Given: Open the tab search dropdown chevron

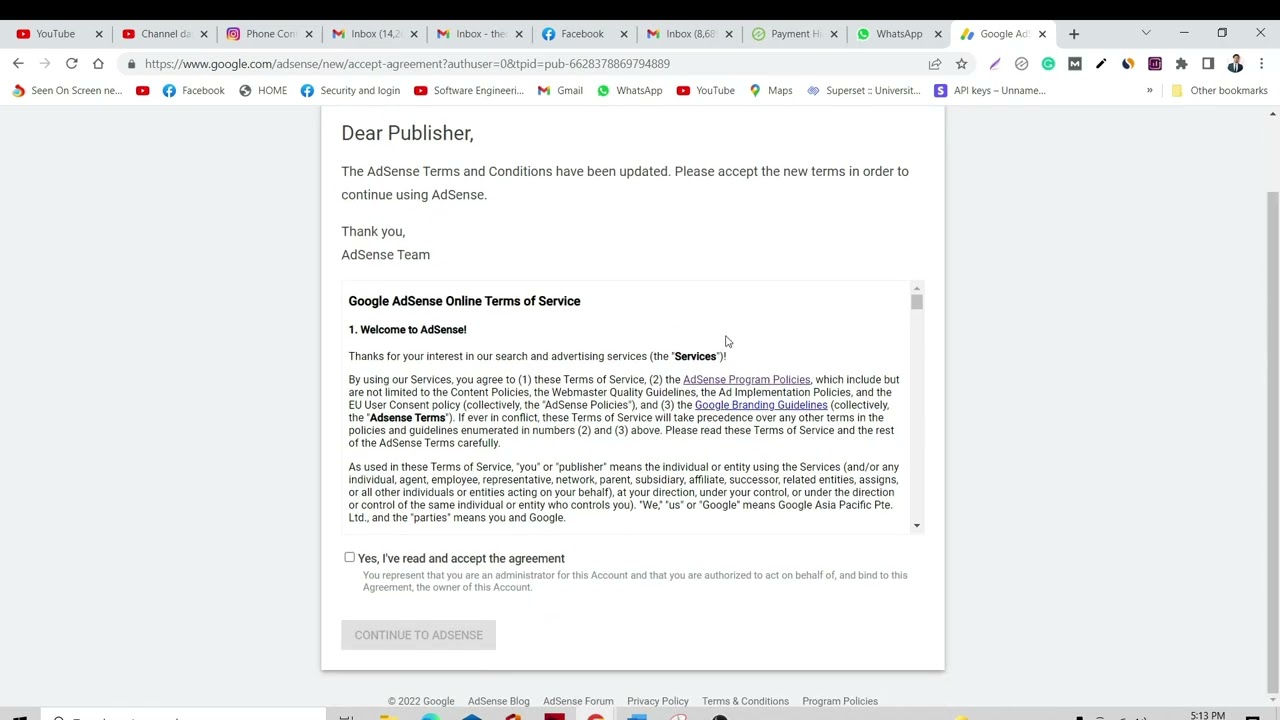Looking at the screenshot, I should (x=1146, y=34).
